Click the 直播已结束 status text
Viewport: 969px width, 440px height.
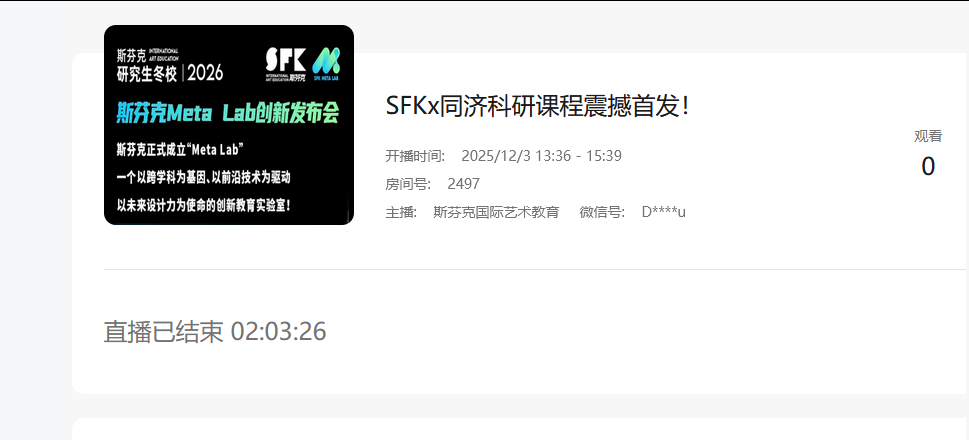[x=163, y=332]
